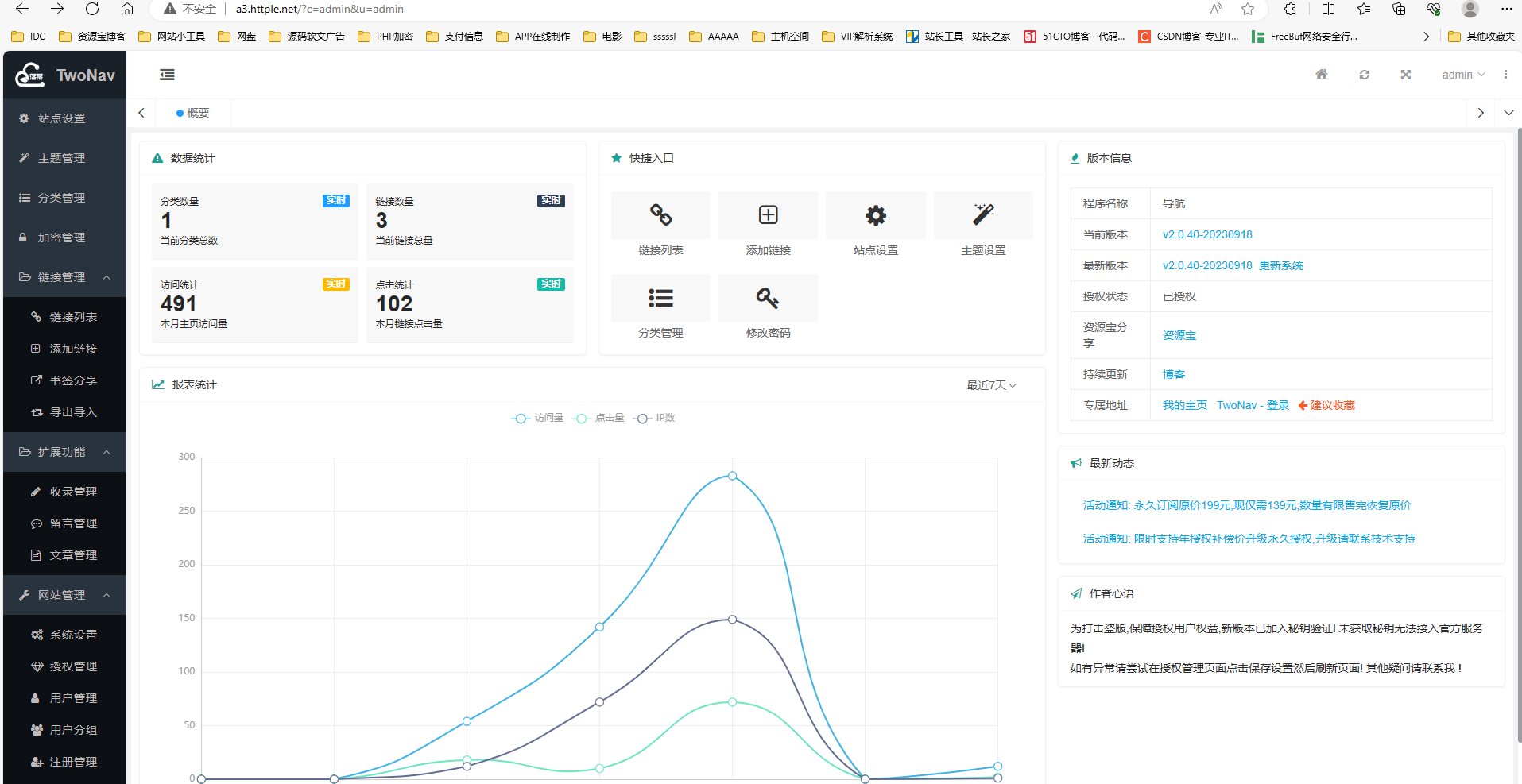This screenshot has height=784, width=1522.
Task: Open browser settings ellipsis menu
Action: click(1506, 9)
